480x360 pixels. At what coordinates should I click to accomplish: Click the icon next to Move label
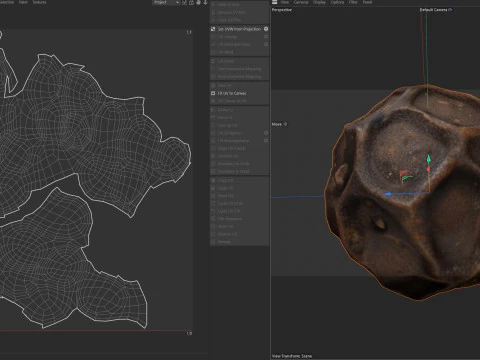[285, 124]
